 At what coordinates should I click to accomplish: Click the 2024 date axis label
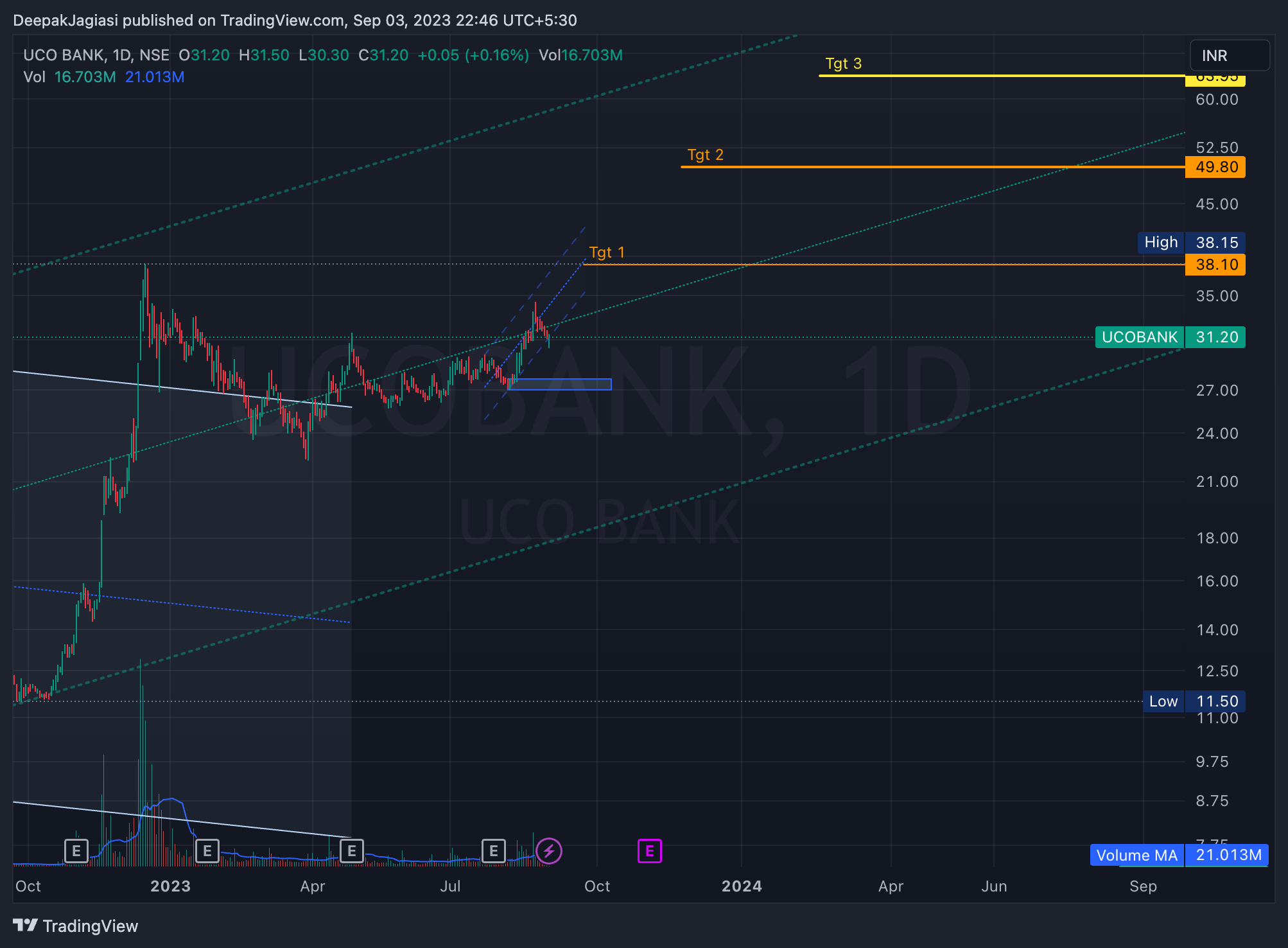742,886
